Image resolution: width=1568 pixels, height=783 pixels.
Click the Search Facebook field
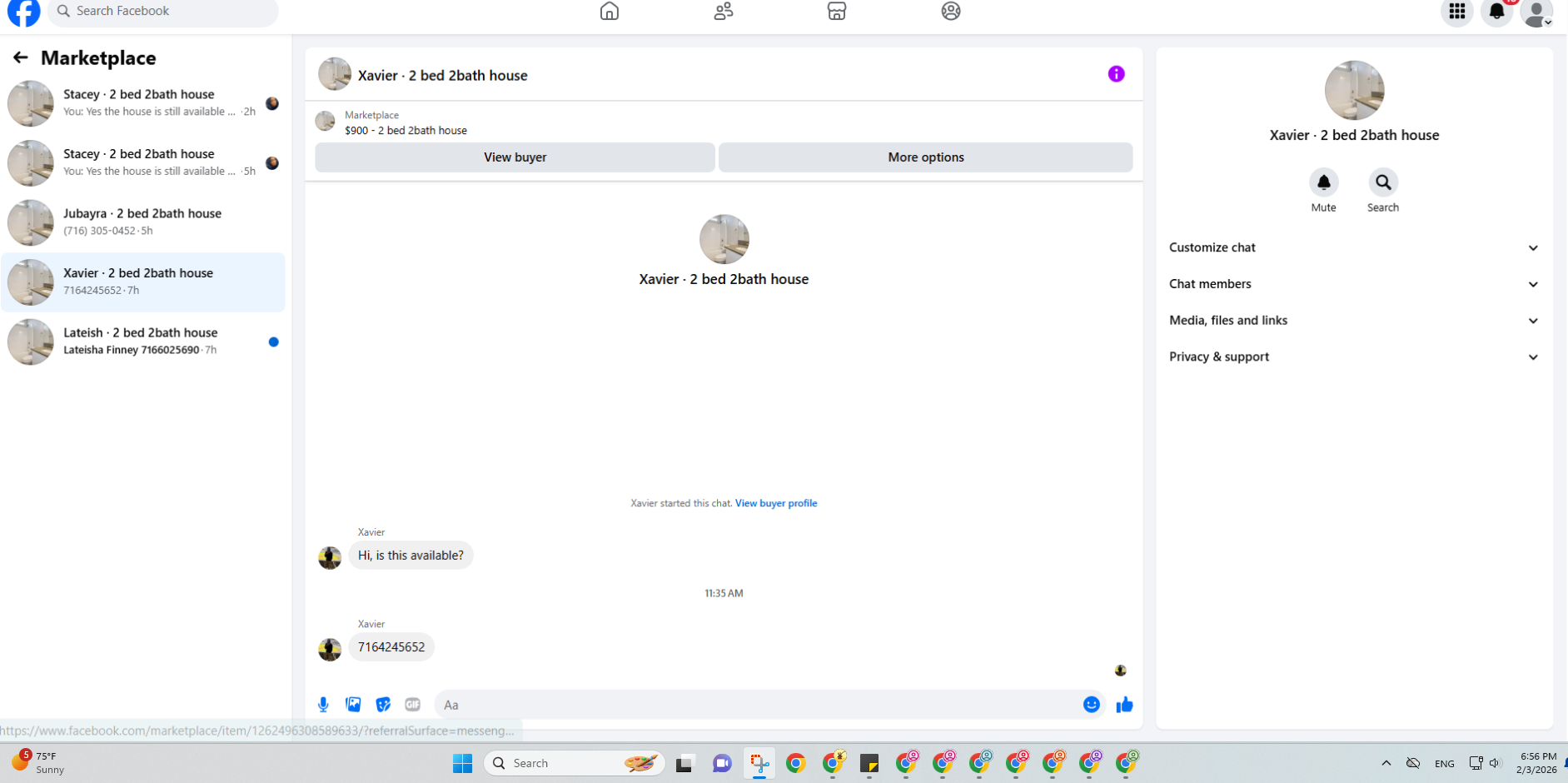163,12
